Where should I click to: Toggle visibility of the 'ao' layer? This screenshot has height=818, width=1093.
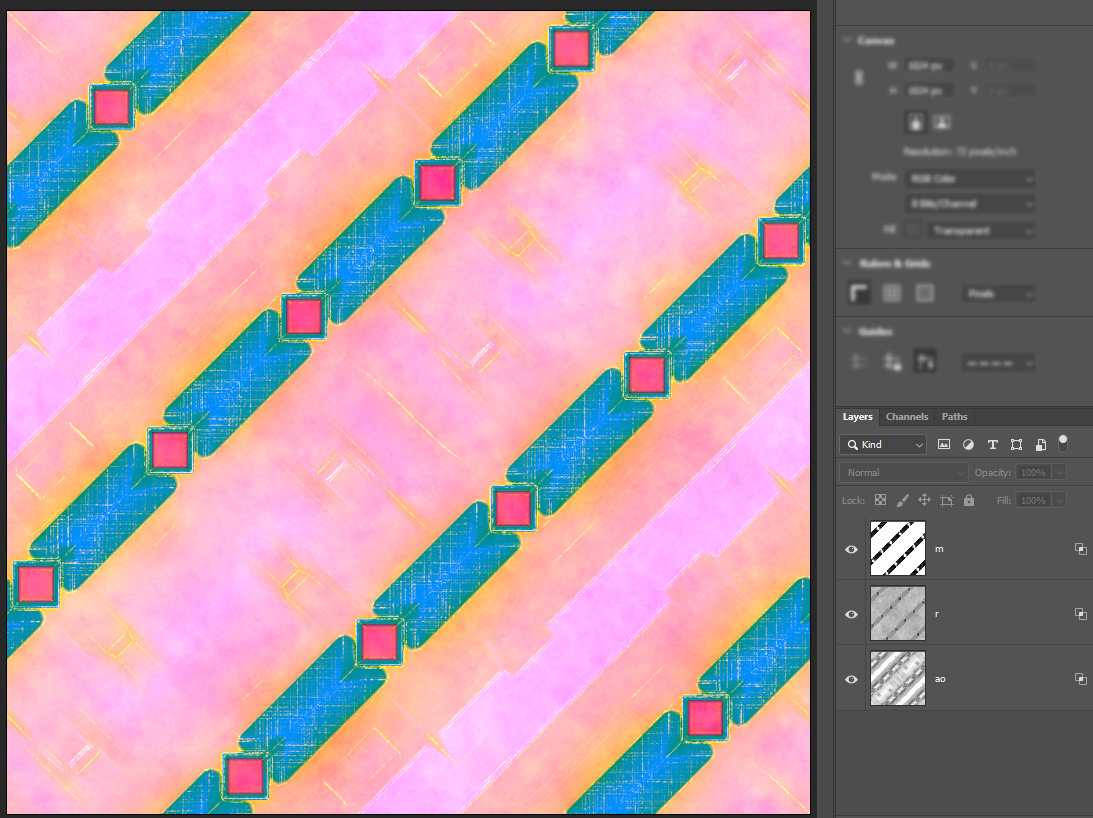coord(851,679)
